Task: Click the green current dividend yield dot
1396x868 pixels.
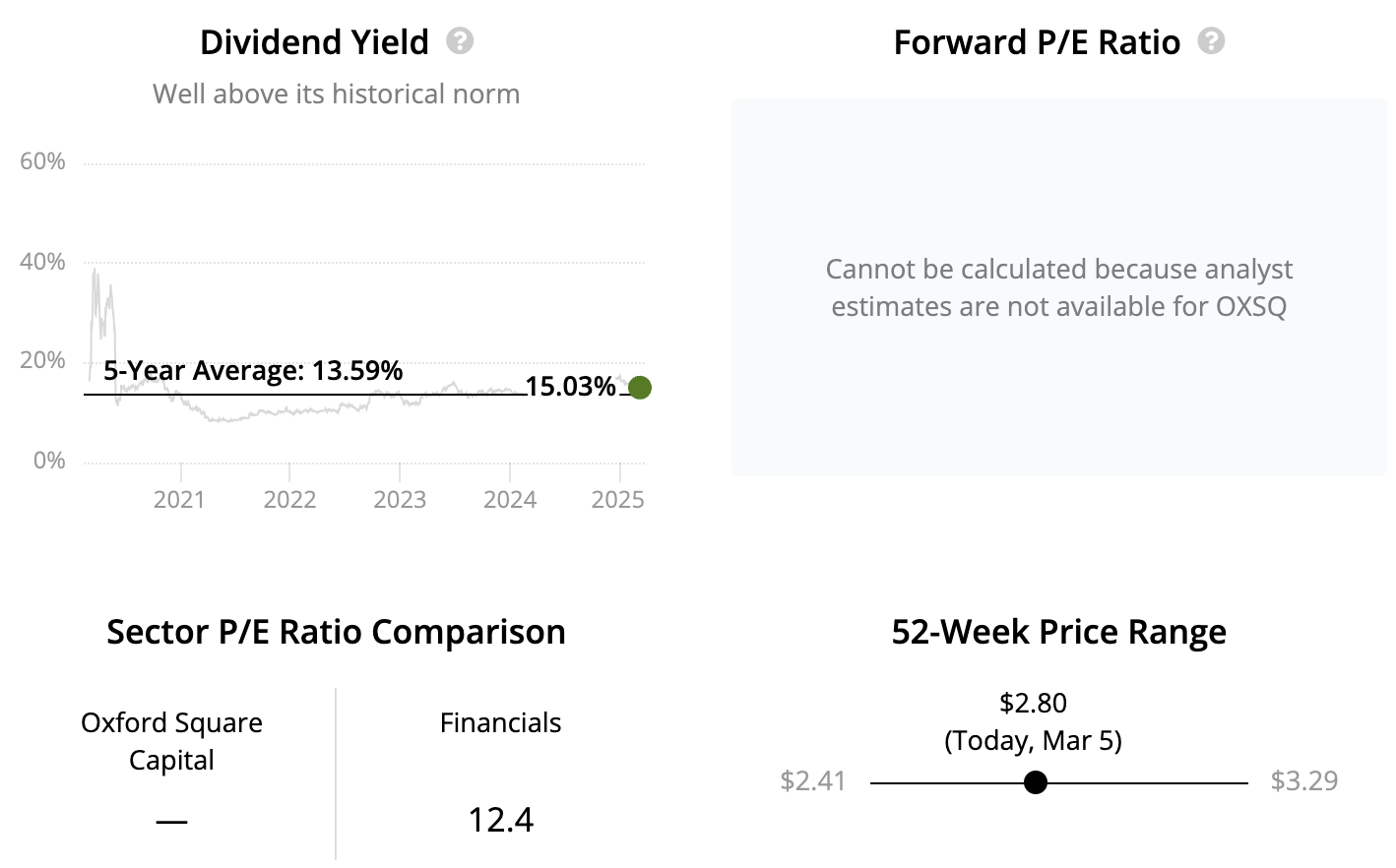Action: [x=640, y=388]
